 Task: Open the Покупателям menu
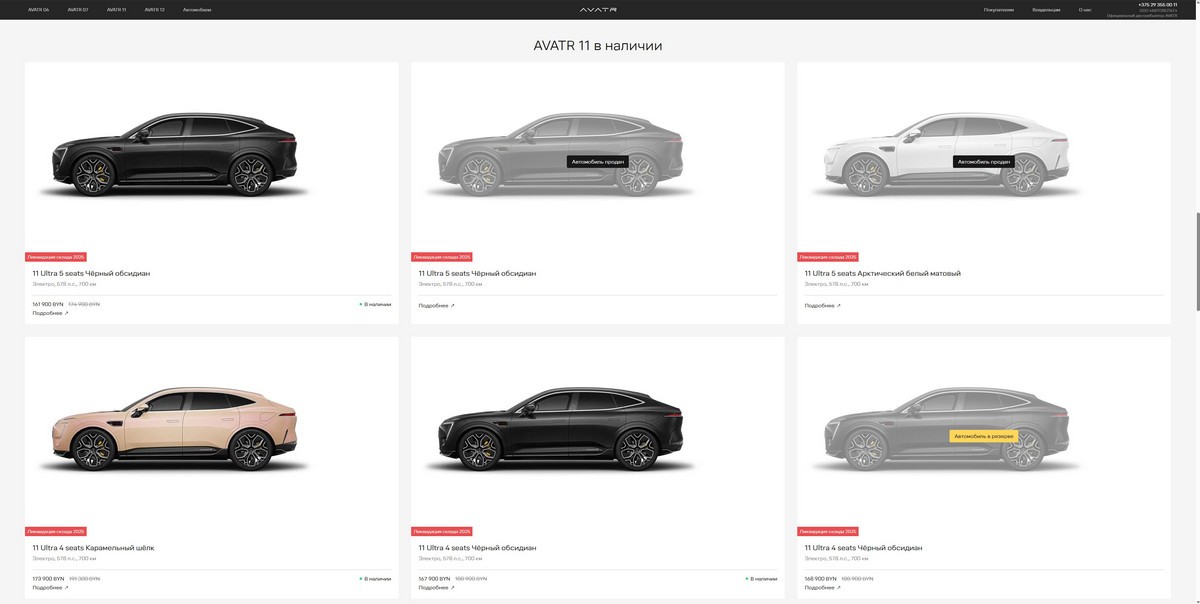[998, 9]
